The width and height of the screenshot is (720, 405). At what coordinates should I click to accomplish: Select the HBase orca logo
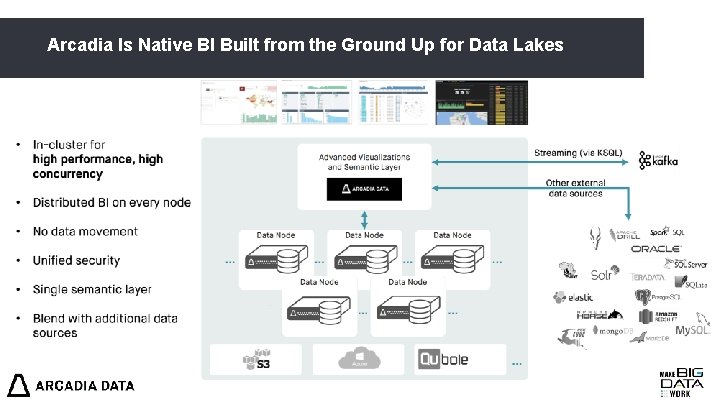600,315
